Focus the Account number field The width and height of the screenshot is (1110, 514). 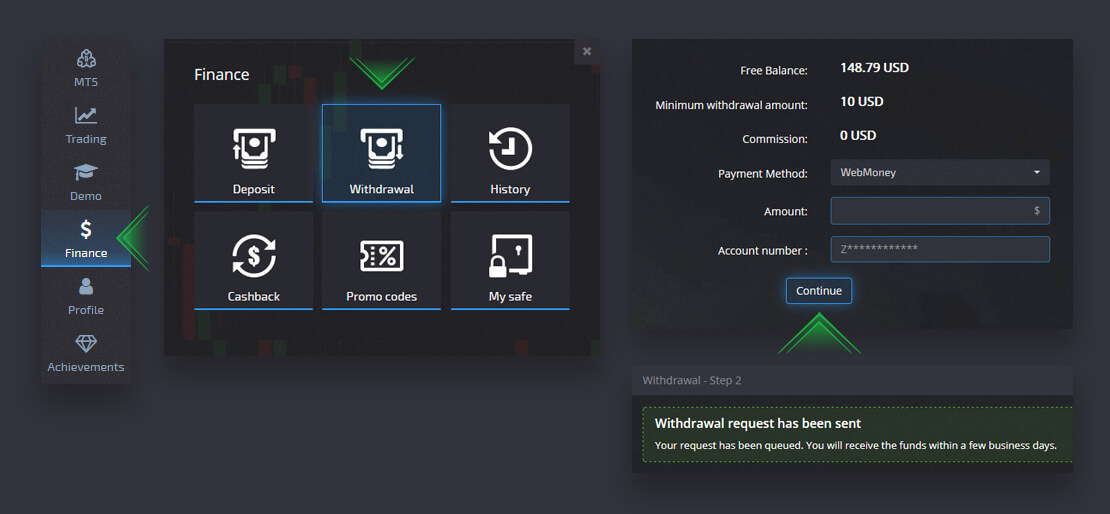[x=940, y=249]
